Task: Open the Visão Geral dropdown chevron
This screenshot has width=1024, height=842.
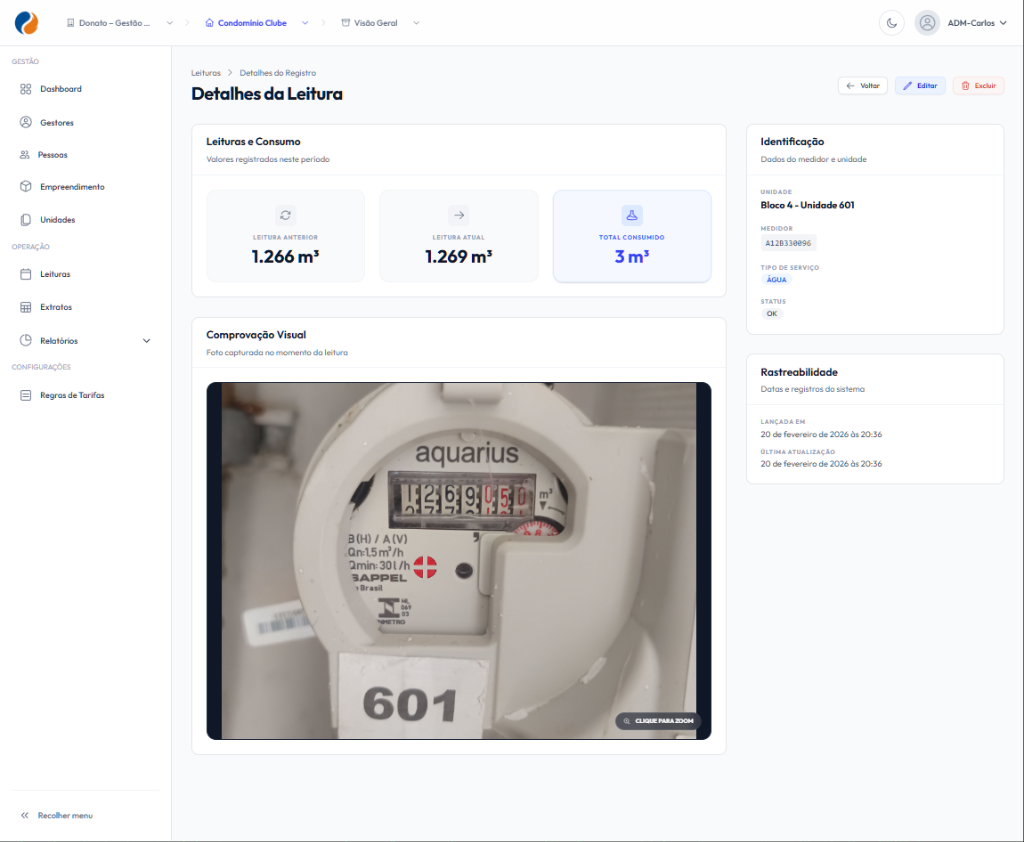Action: point(416,23)
